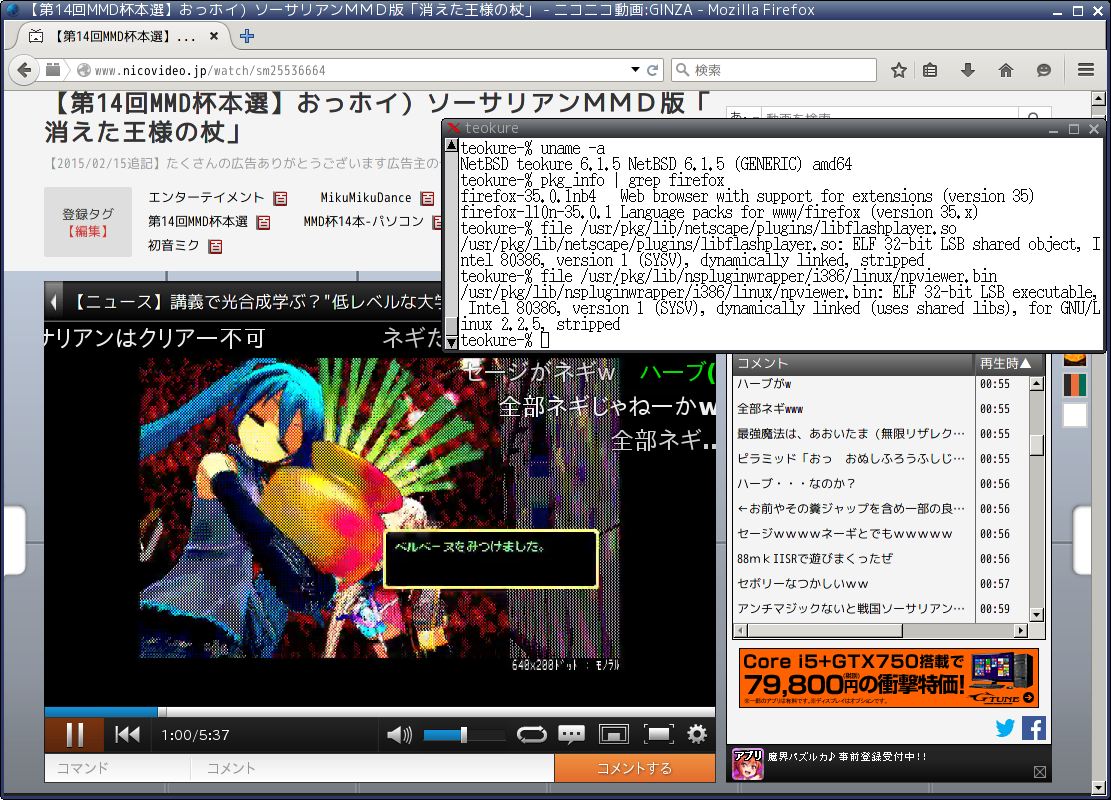
Task: Open dictionary icon beside エンターテイメント
Action: (281, 198)
